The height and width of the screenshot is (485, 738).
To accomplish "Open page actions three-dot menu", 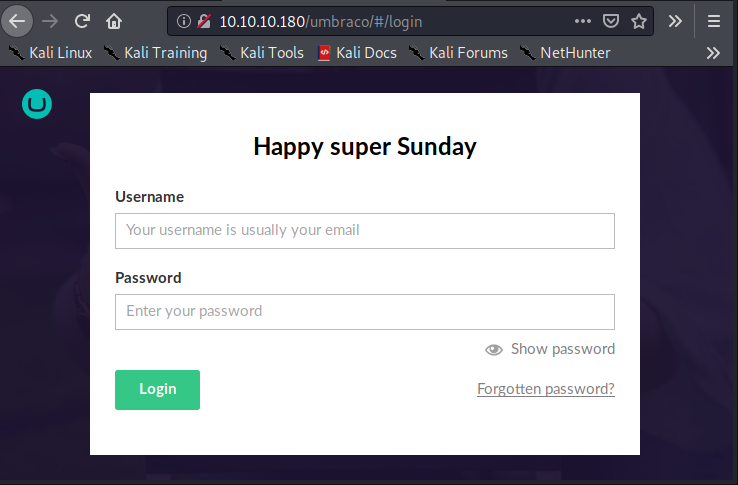I will tap(583, 20).
